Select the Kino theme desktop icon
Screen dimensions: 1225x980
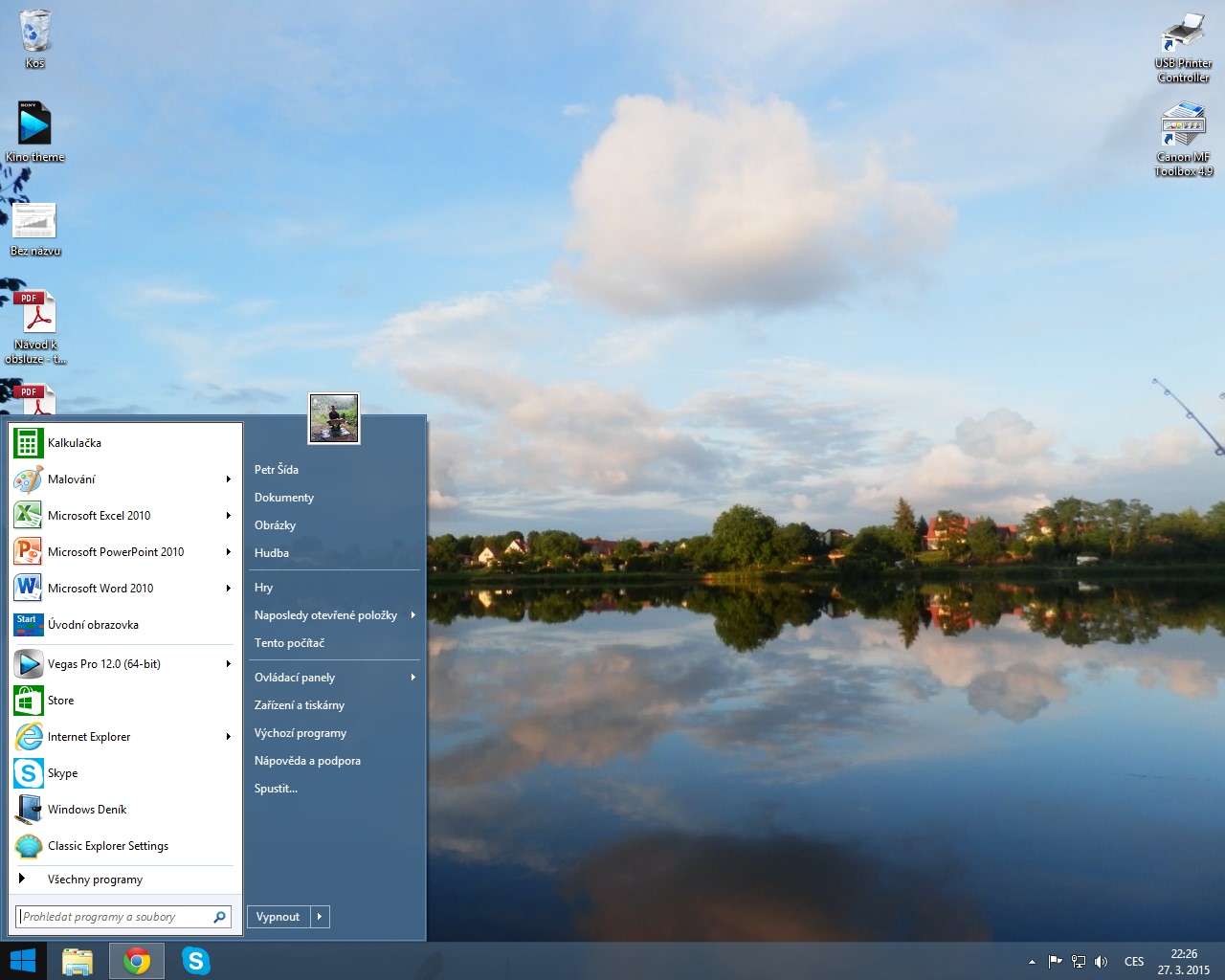(x=35, y=132)
